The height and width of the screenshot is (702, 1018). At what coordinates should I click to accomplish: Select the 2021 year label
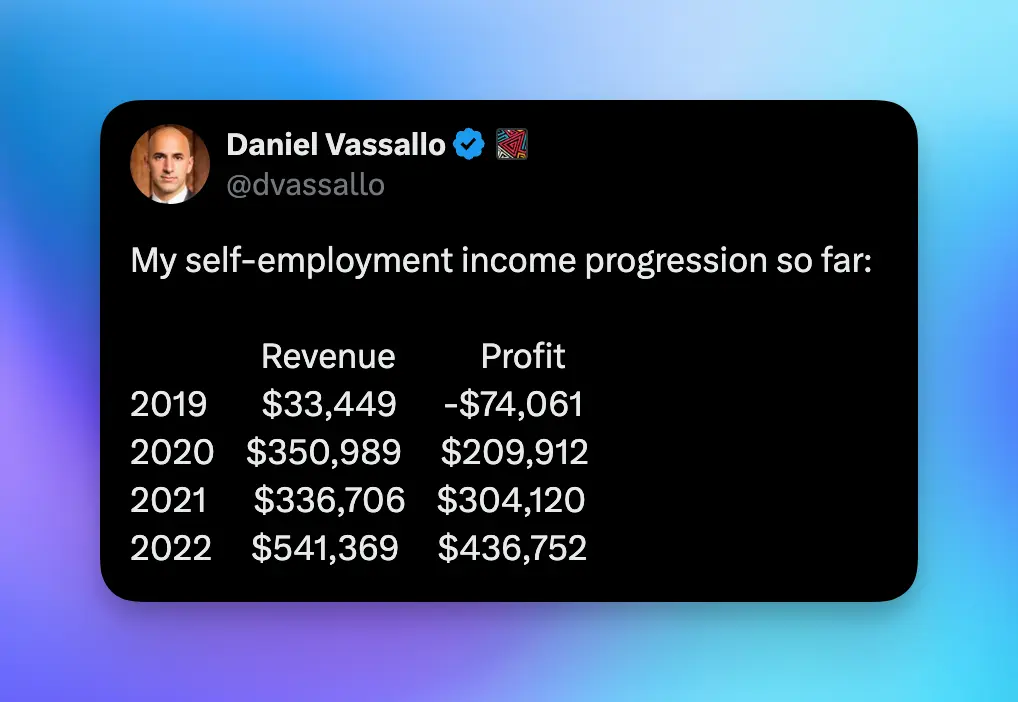tap(169, 500)
